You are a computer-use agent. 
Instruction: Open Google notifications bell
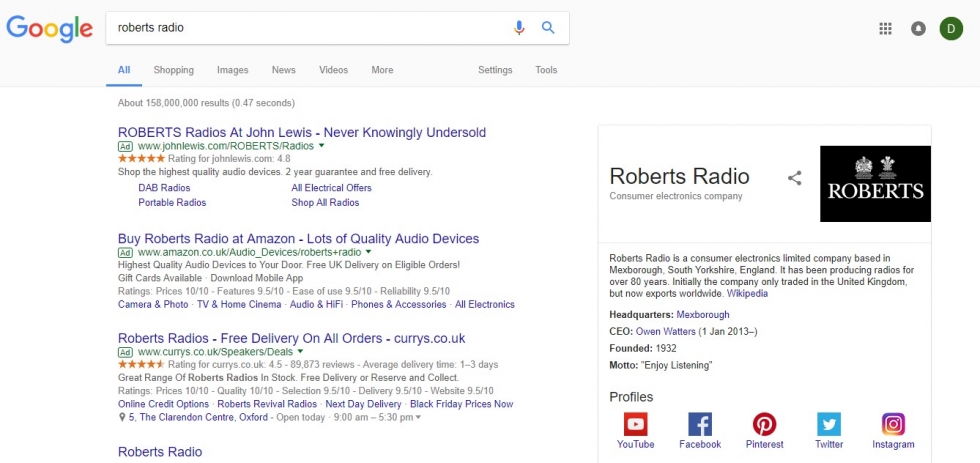tap(918, 28)
